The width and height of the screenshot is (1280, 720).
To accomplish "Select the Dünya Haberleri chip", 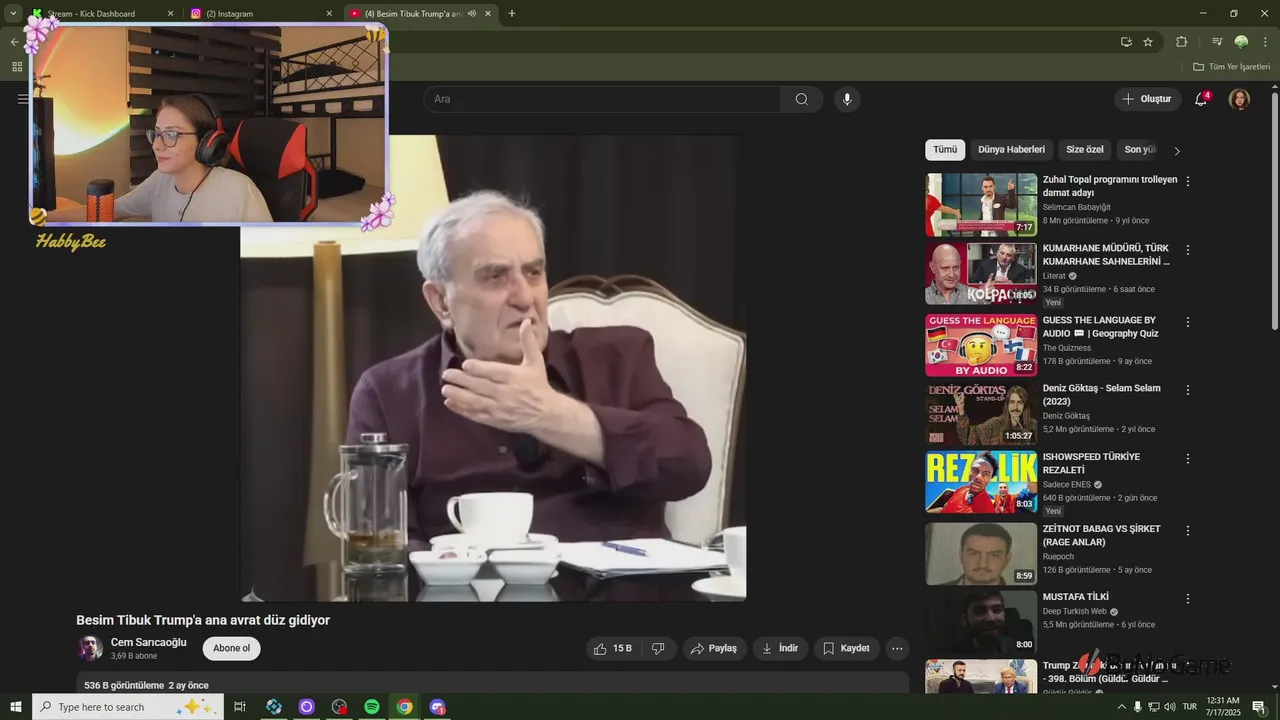I will click(1011, 150).
